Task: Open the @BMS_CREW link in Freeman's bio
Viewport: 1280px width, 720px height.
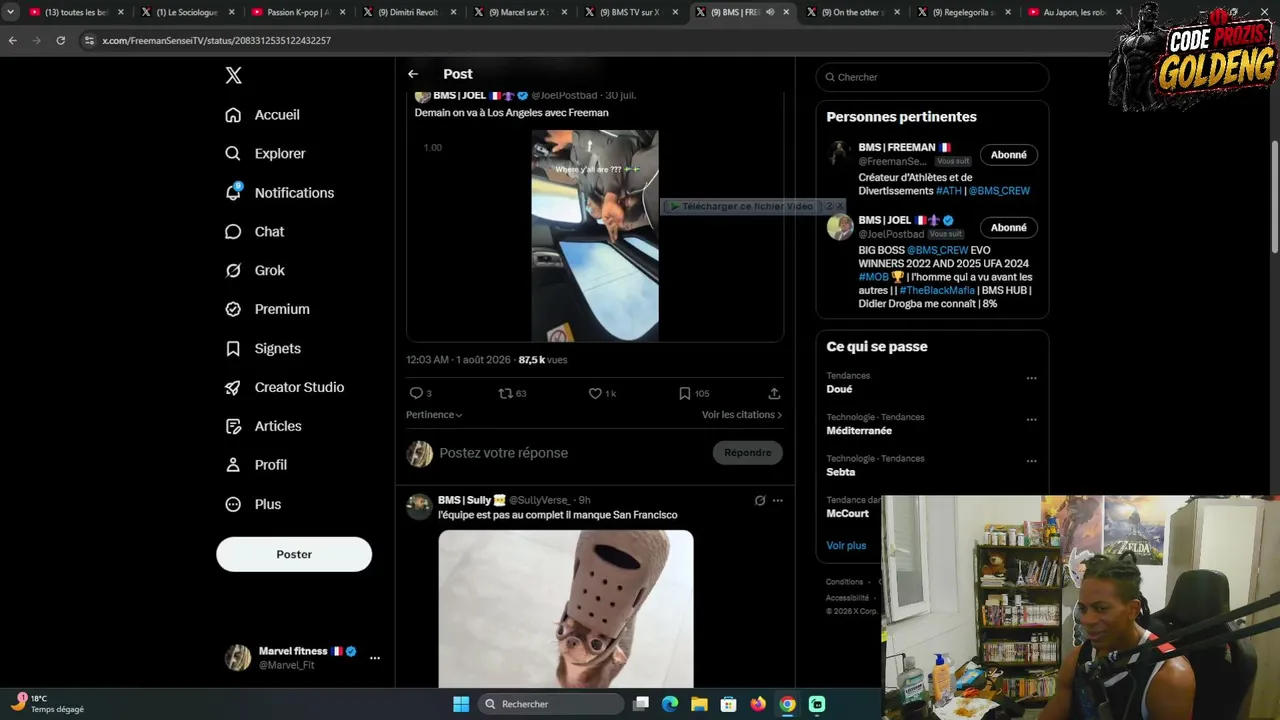Action: pyautogui.click(x=999, y=191)
